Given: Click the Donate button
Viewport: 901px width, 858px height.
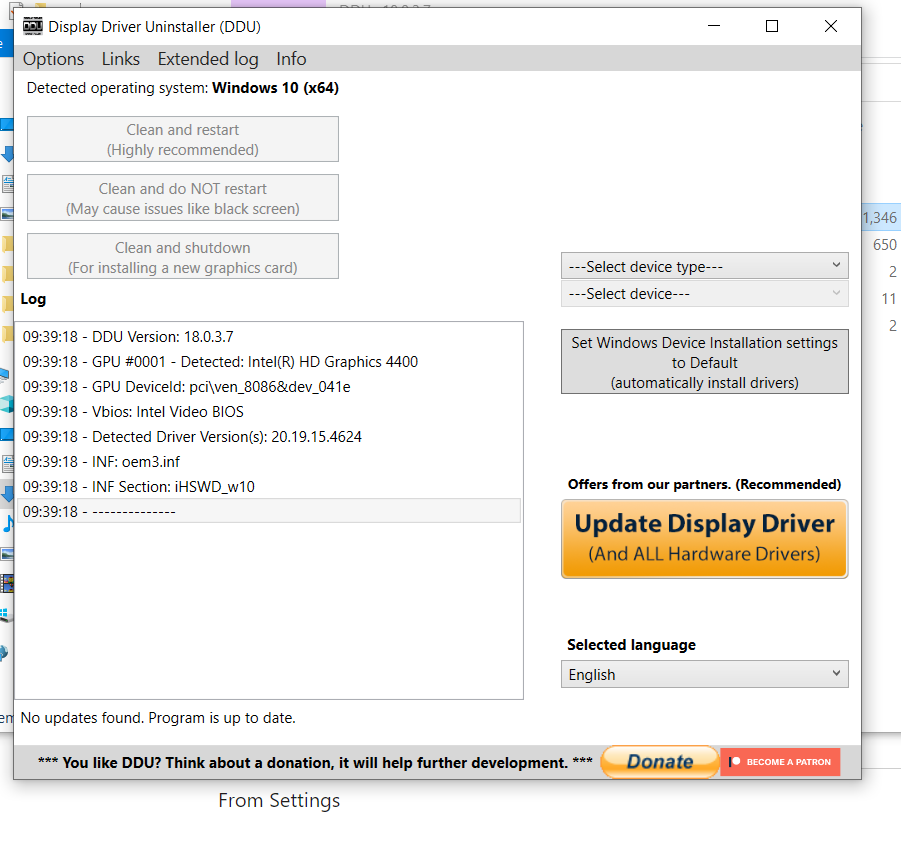Looking at the screenshot, I should click(x=660, y=762).
